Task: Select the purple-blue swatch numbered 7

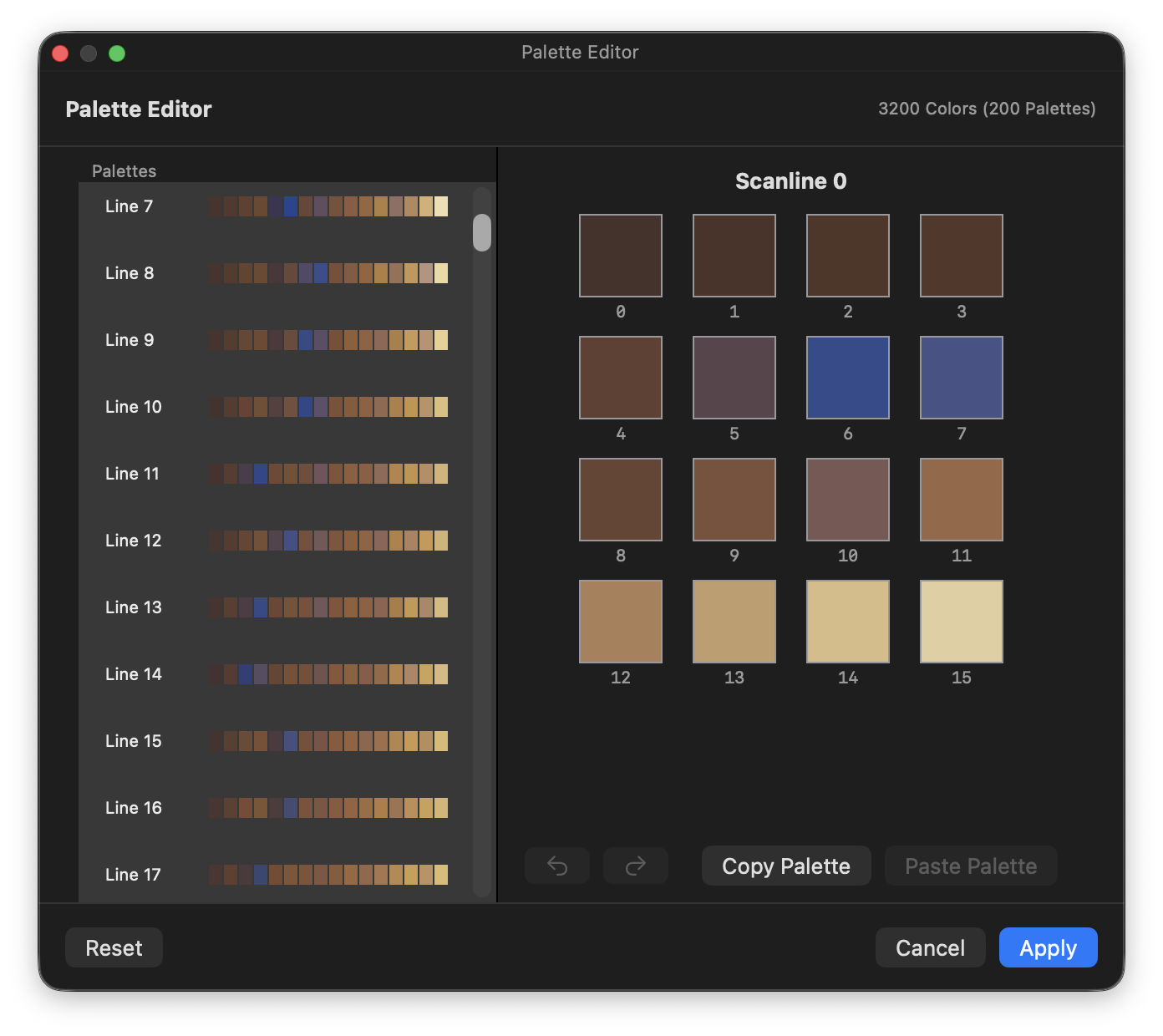Action: click(x=961, y=377)
